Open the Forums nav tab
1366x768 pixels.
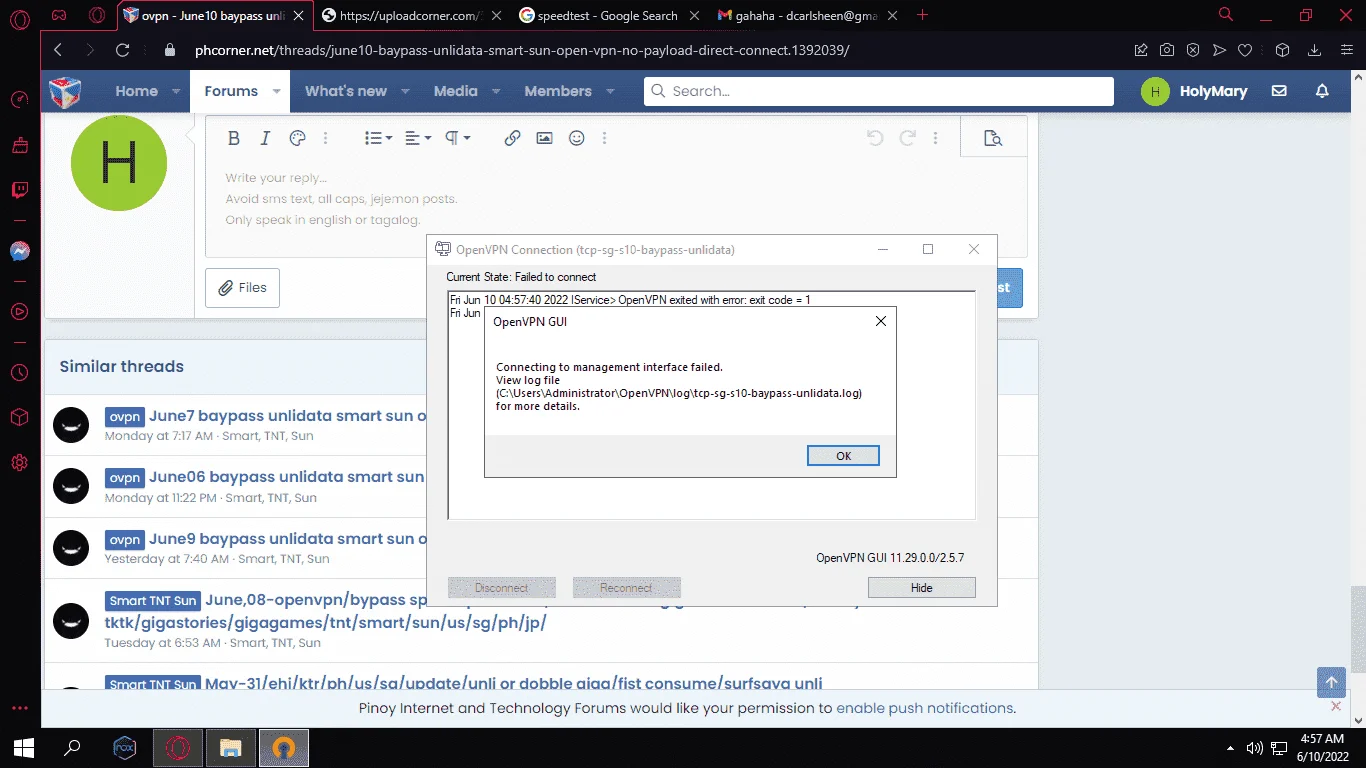click(231, 91)
